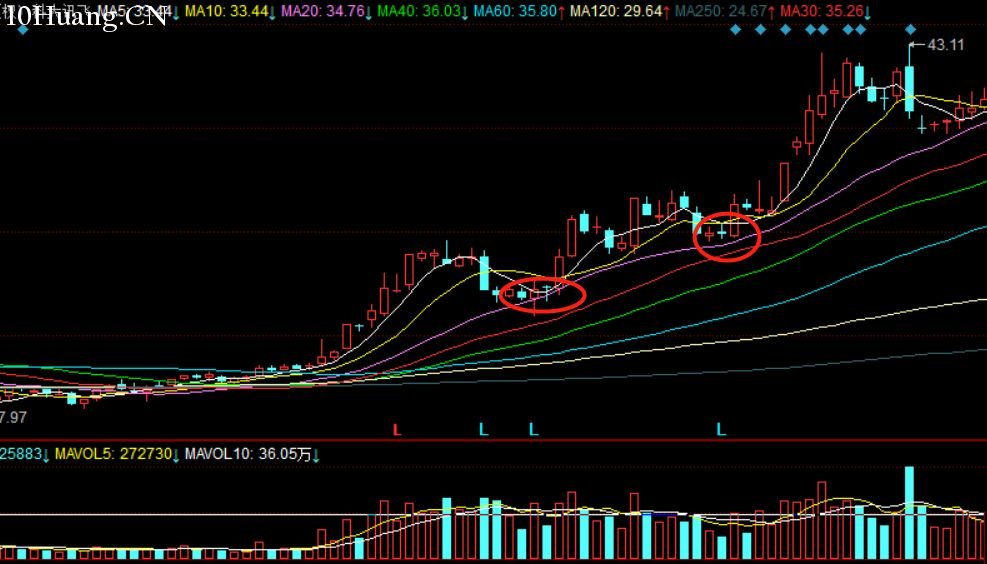987x564 pixels.
Task: Select the MAVOL10: 36.05万 volume label
Action: [251, 454]
